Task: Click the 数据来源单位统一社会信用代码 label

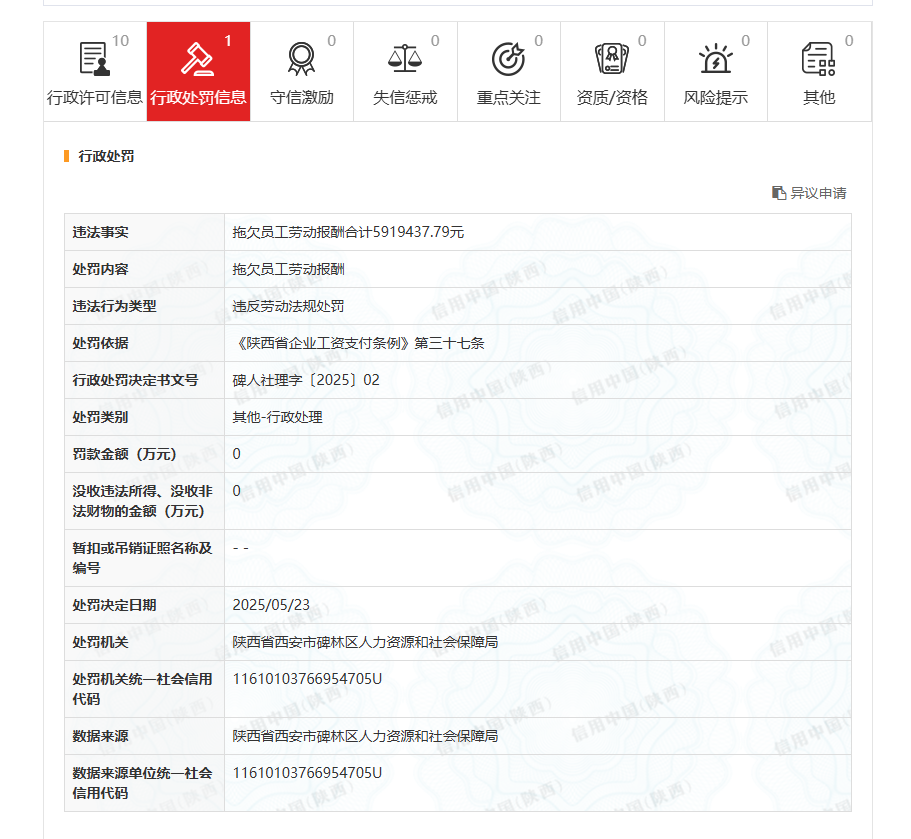Action: tap(142, 783)
